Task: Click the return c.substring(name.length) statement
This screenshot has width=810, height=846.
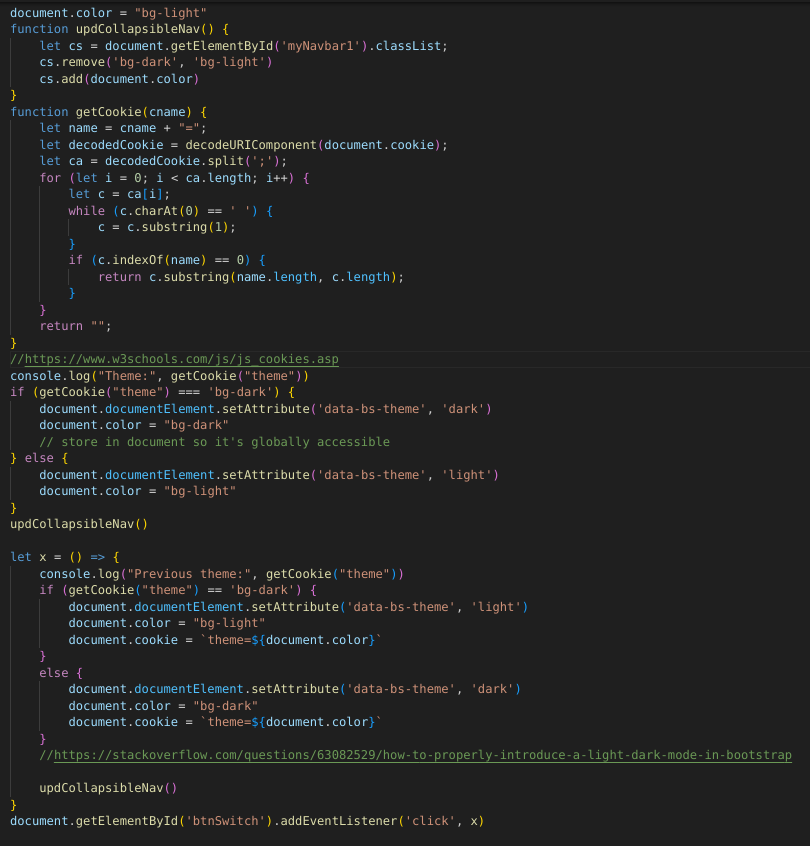Action: [250, 276]
